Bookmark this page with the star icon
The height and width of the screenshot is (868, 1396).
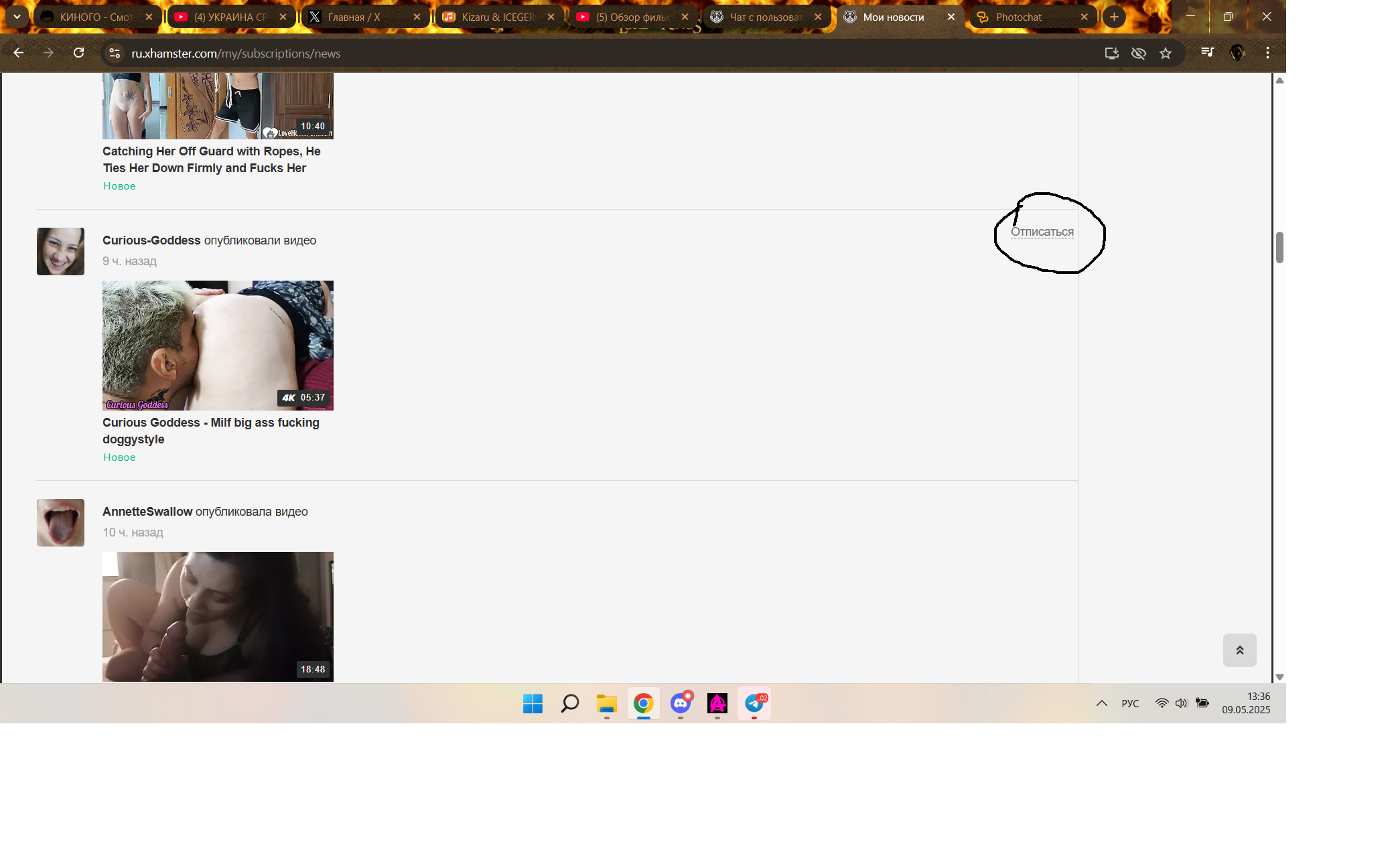[1166, 53]
